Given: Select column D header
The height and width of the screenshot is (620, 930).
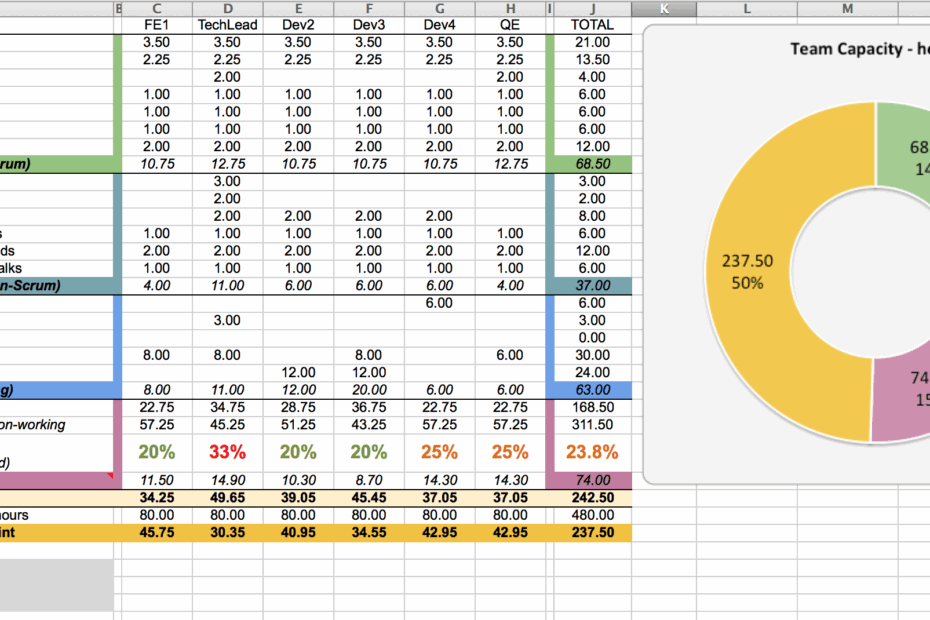Looking at the screenshot, I should pos(228,8).
